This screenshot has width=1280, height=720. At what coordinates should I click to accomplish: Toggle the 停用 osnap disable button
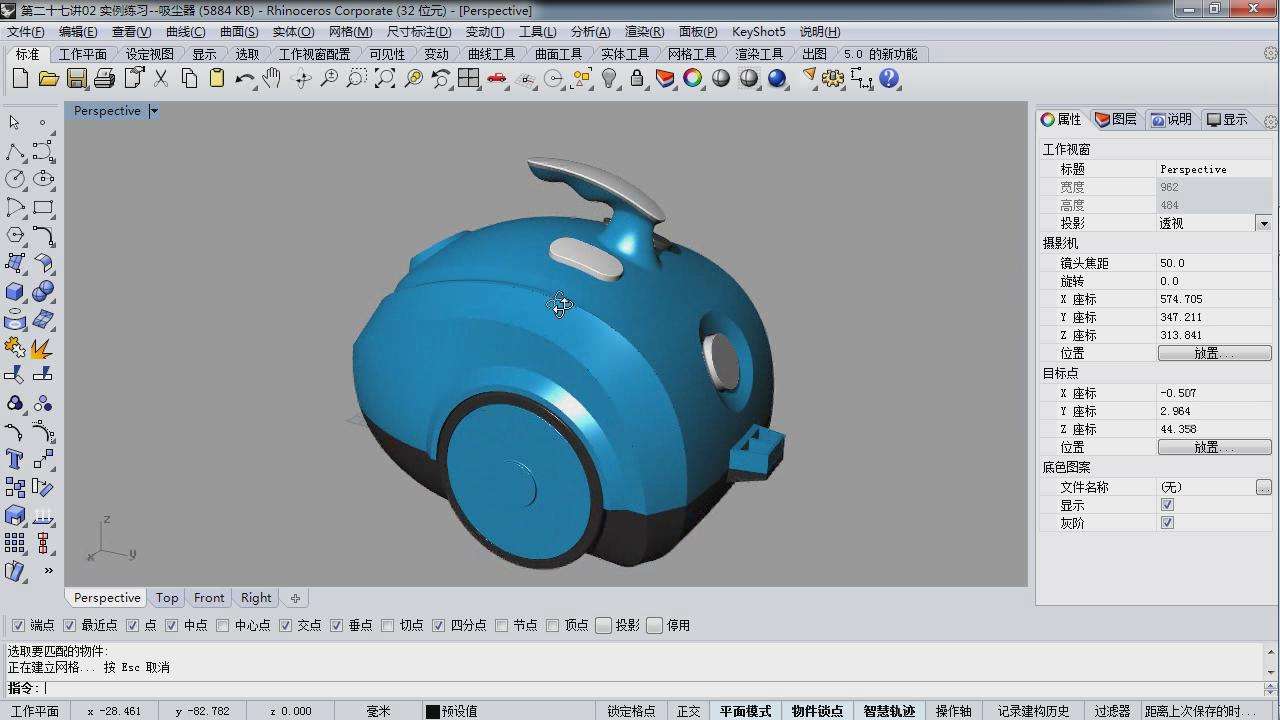(x=655, y=625)
